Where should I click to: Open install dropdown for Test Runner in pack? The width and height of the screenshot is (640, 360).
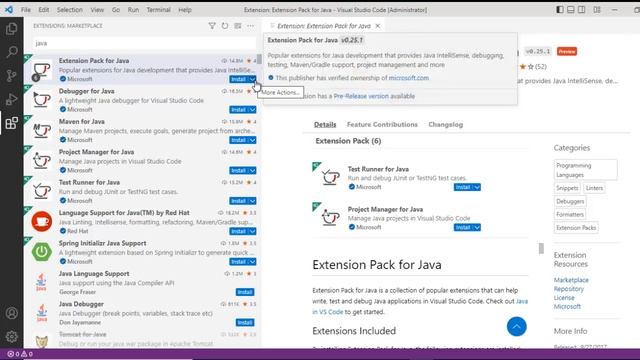477,187
